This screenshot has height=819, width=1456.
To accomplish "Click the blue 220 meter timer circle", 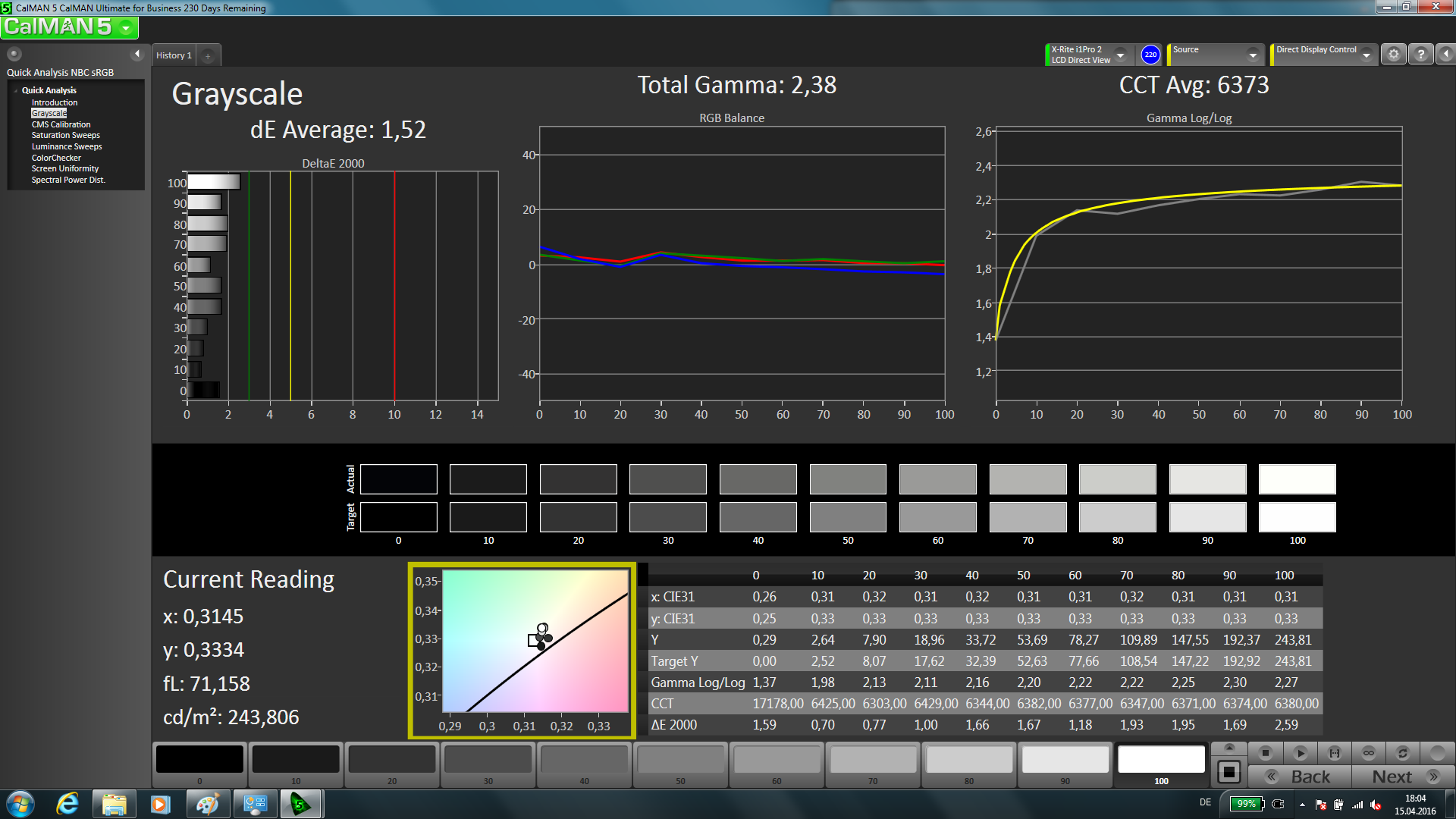I will [x=1150, y=55].
